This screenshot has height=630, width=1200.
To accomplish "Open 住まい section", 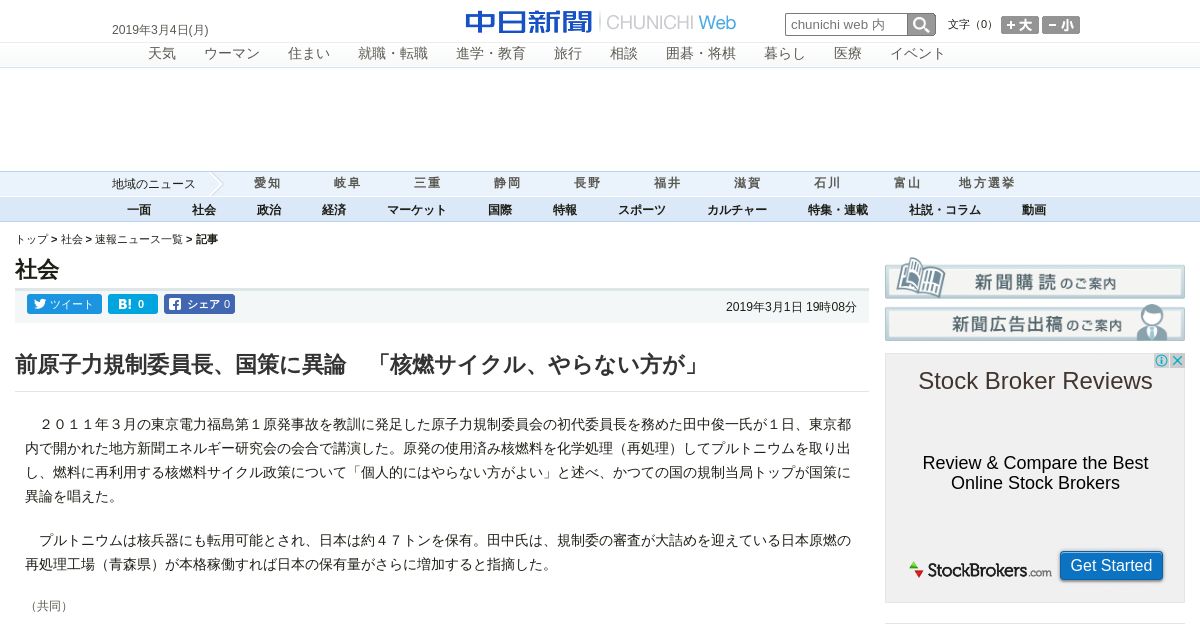I will tap(309, 54).
